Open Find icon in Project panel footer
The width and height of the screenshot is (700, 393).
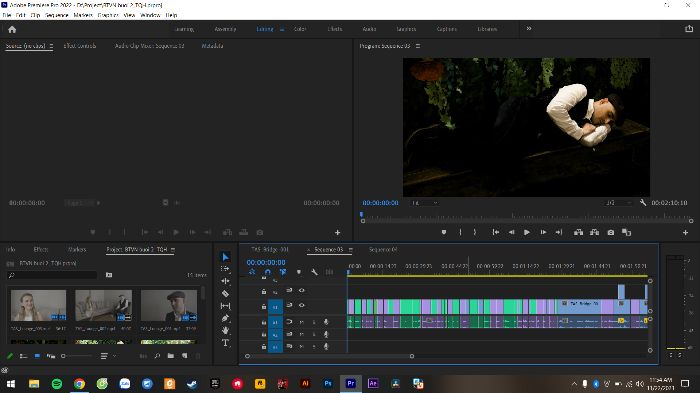click(x=157, y=356)
